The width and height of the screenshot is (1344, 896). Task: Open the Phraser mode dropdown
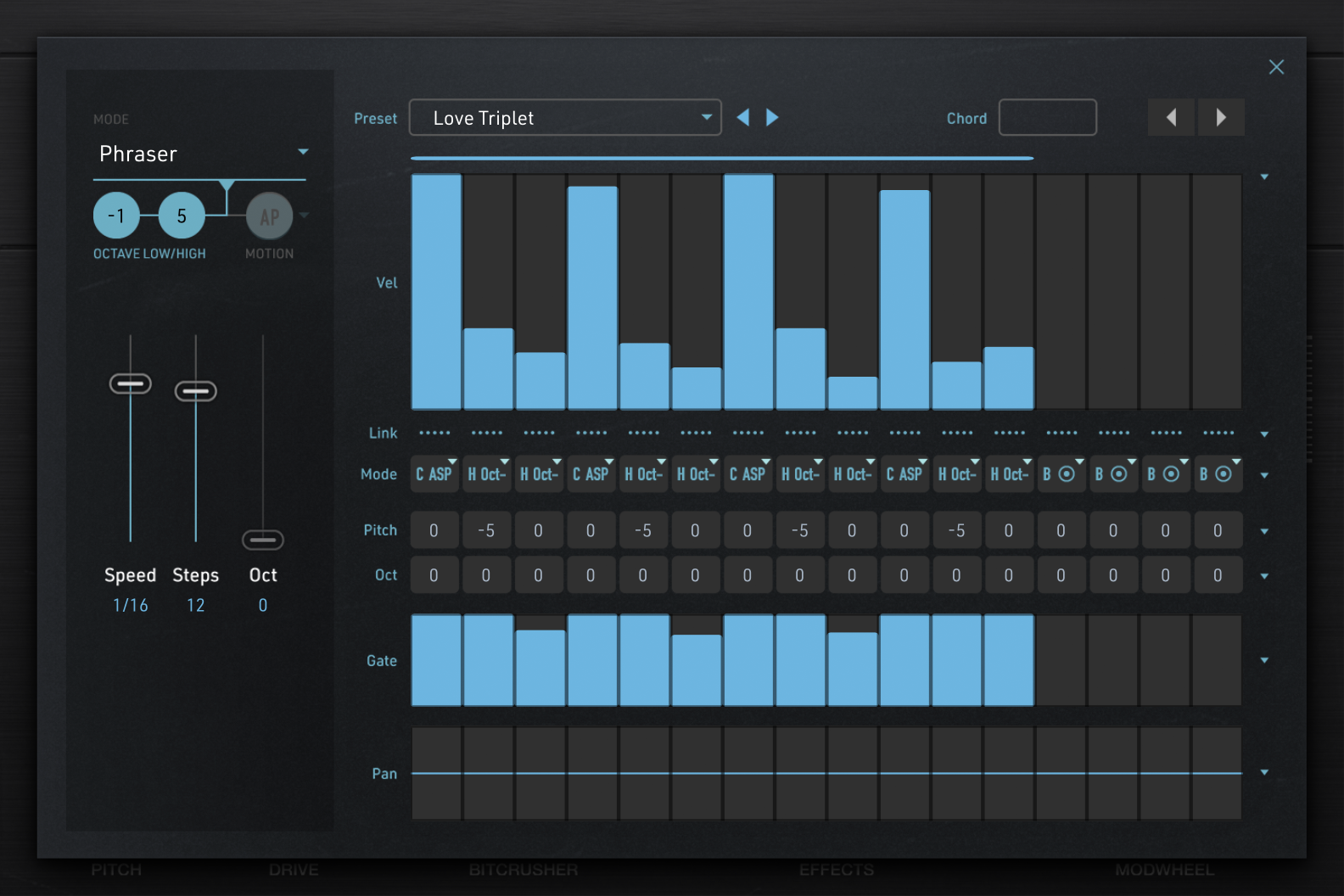tap(199, 154)
